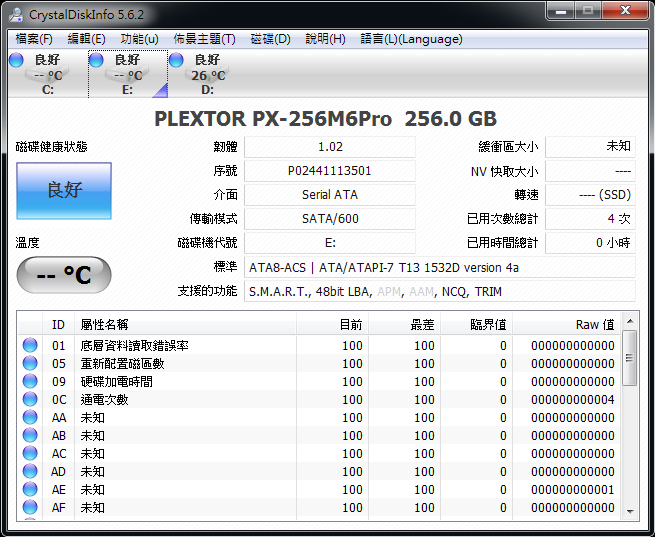Click status orb for attribute AA

[30, 417]
